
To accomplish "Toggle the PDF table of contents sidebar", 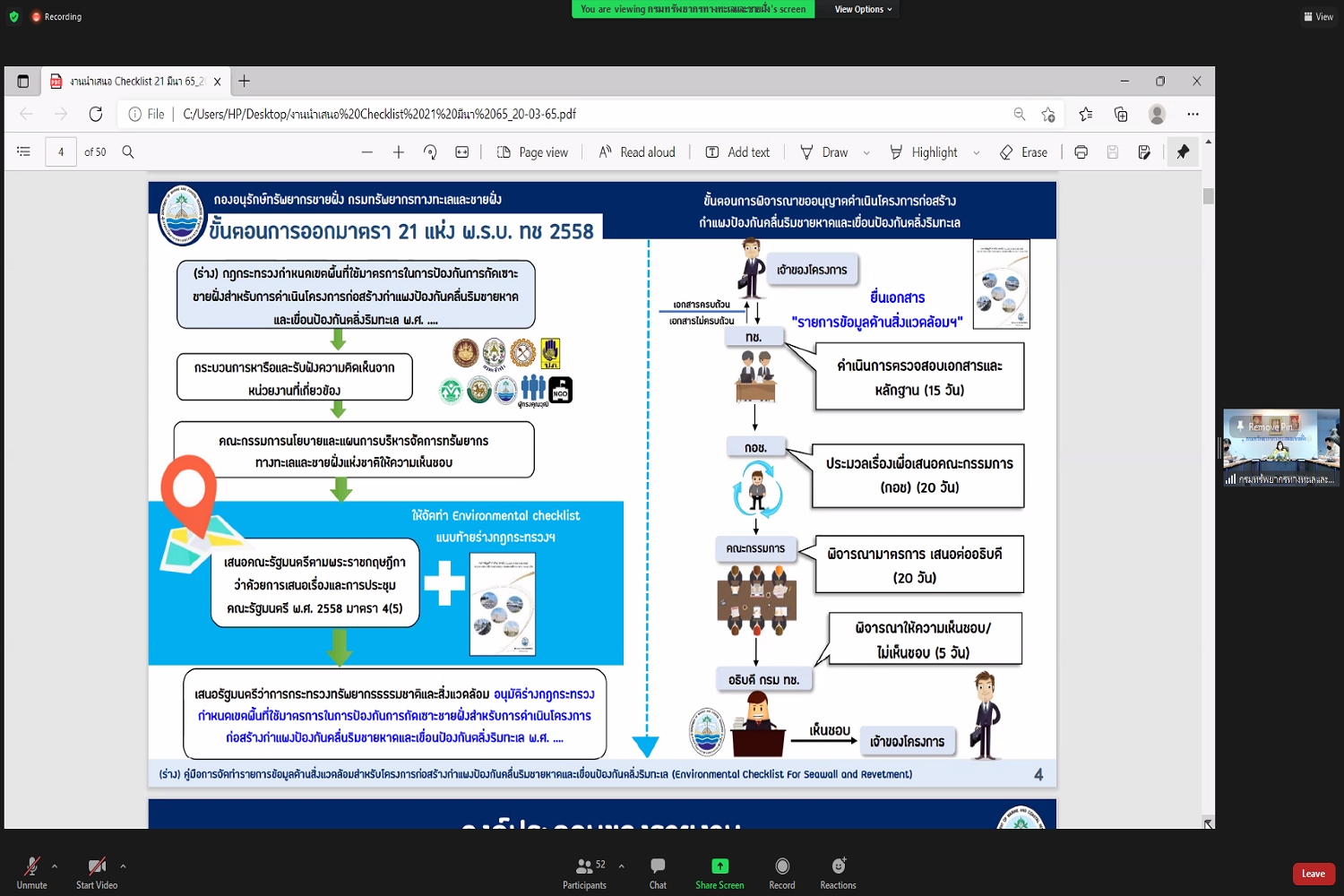I will [x=23, y=152].
